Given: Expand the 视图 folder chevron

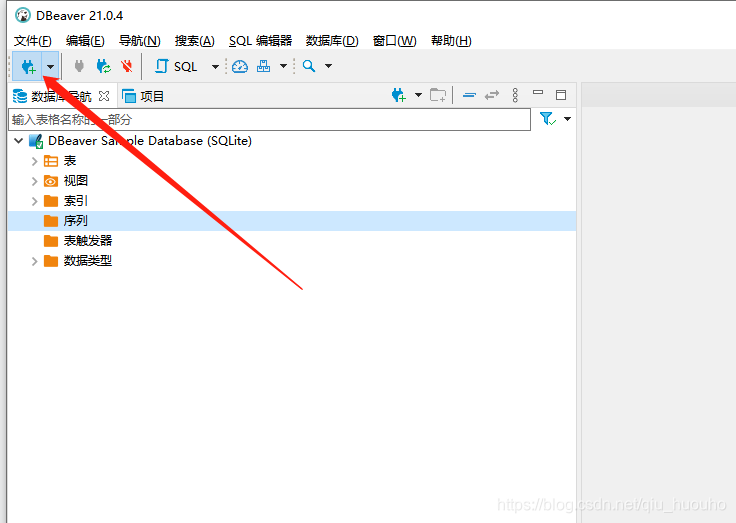Looking at the screenshot, I should pos(34,181).
